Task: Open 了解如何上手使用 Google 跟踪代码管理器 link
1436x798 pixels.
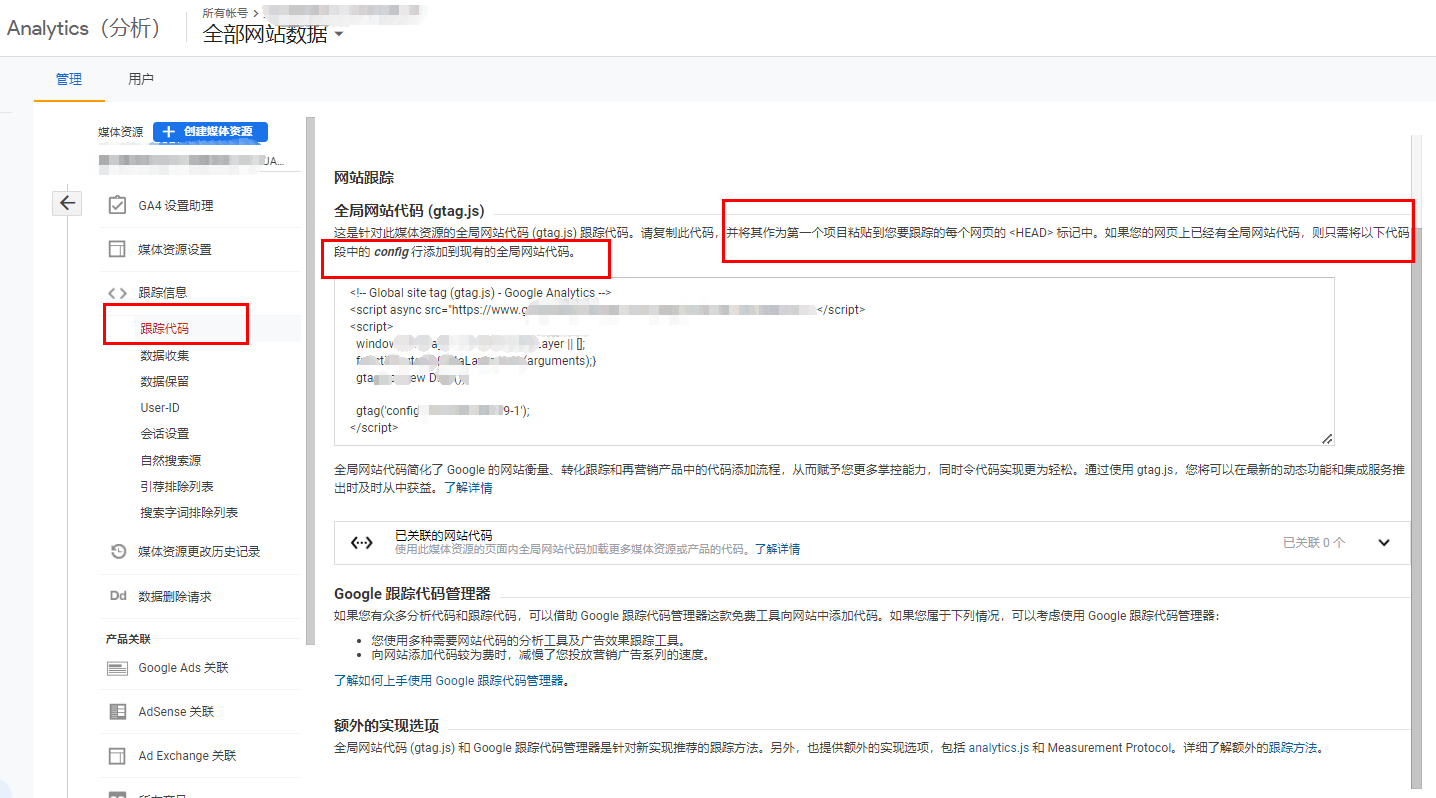Action: [451, 681]
